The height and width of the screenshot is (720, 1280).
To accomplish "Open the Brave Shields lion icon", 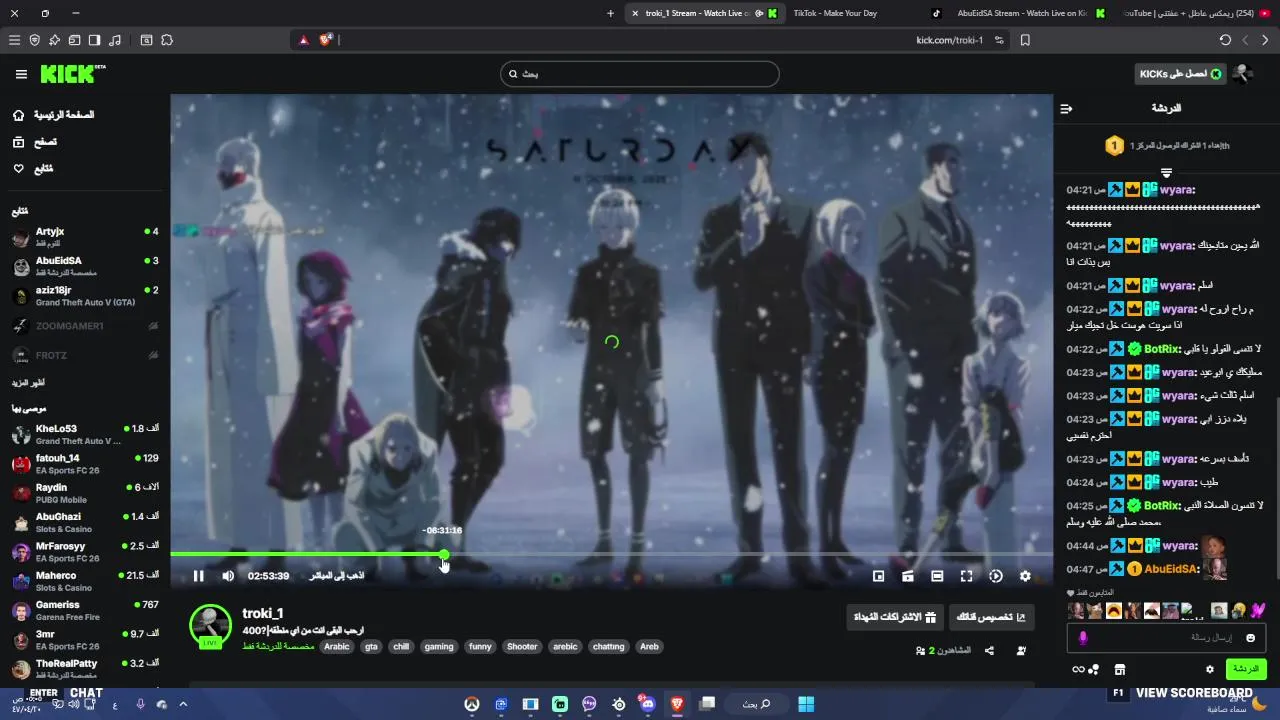I will 325,40.
